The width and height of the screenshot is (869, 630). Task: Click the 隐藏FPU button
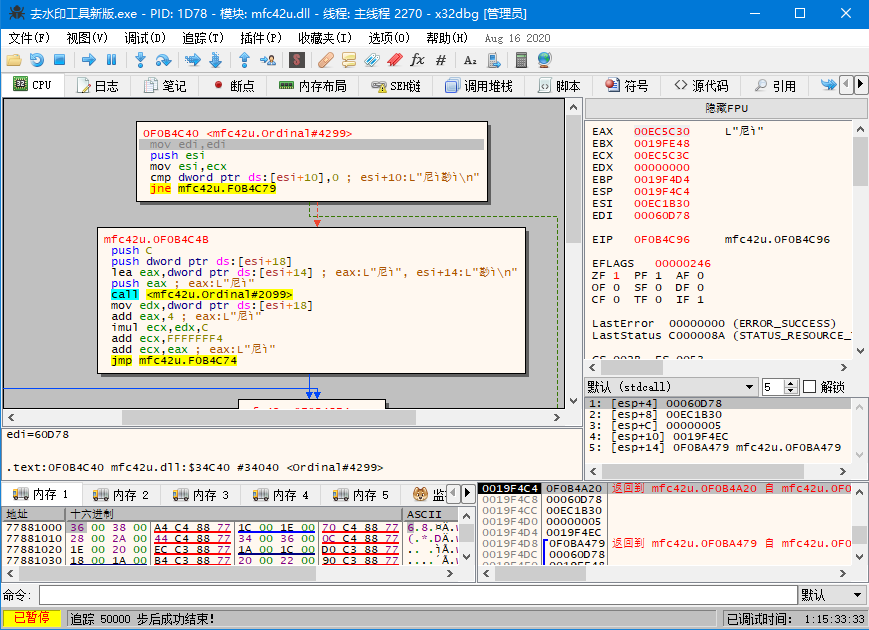point(727,108)
